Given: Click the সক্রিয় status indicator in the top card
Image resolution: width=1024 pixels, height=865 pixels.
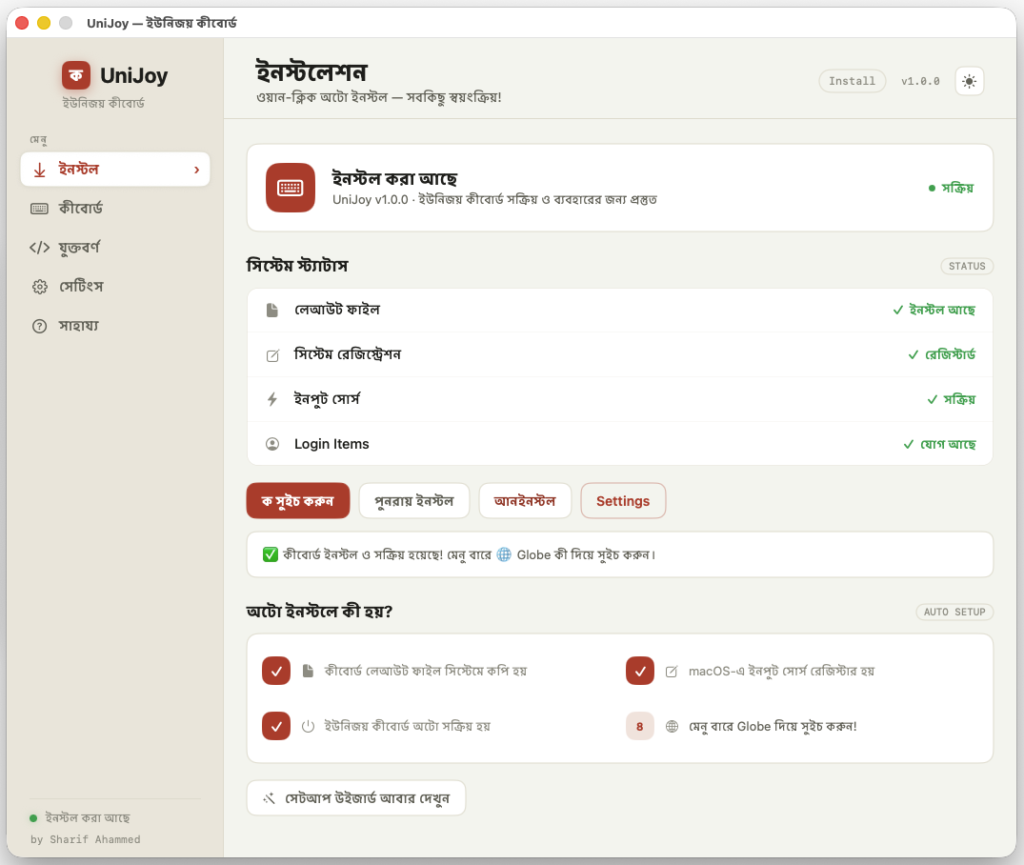Looking at the screenshot, I should [x=951, y=188].
